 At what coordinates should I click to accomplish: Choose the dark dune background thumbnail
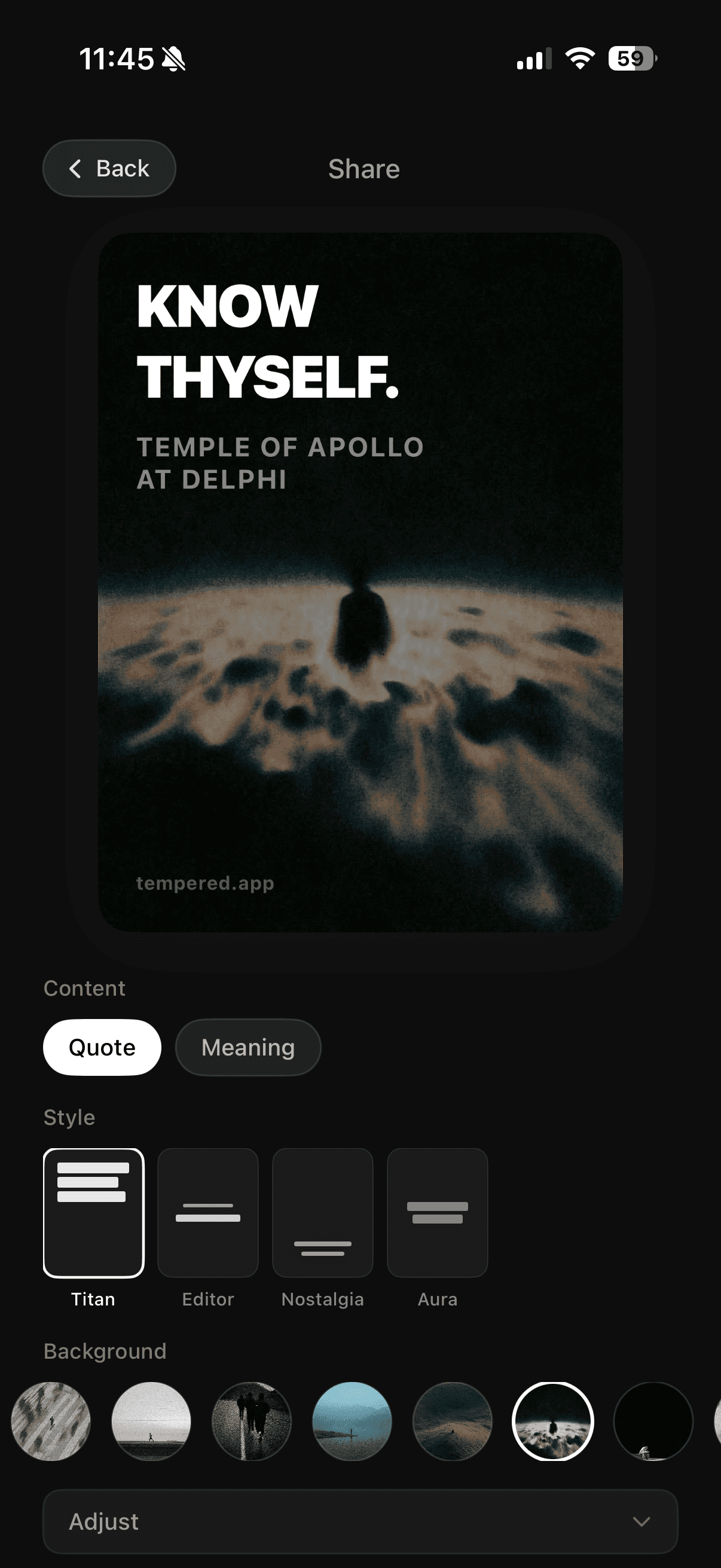point(452,1421)
